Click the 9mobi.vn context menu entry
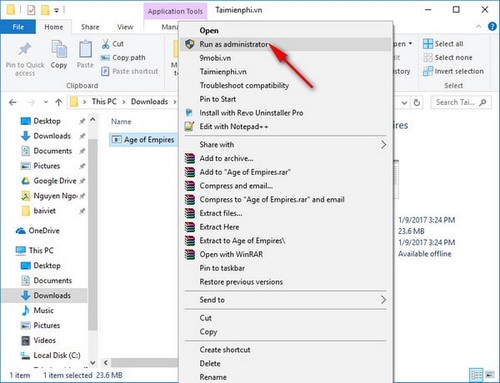500x383 pixels. click(x=286, y=58)
